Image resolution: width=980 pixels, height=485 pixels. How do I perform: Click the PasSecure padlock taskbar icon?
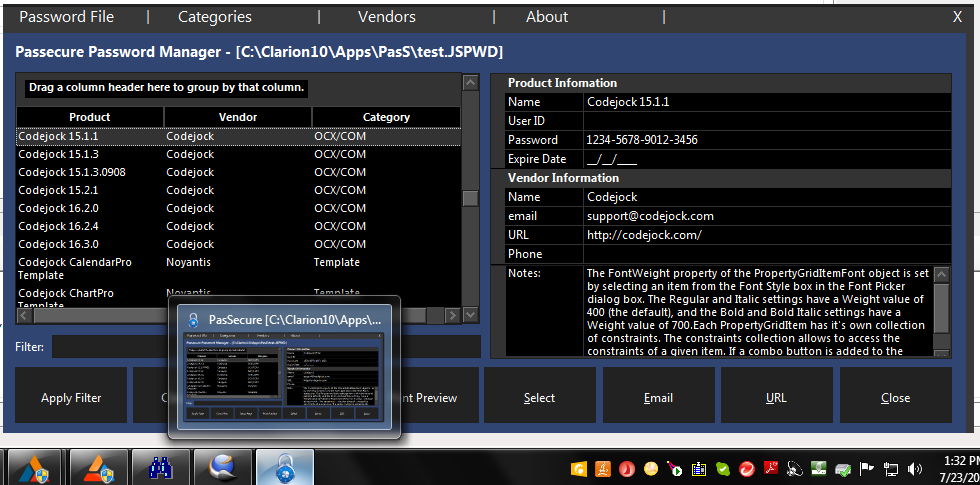pos(284,467)
